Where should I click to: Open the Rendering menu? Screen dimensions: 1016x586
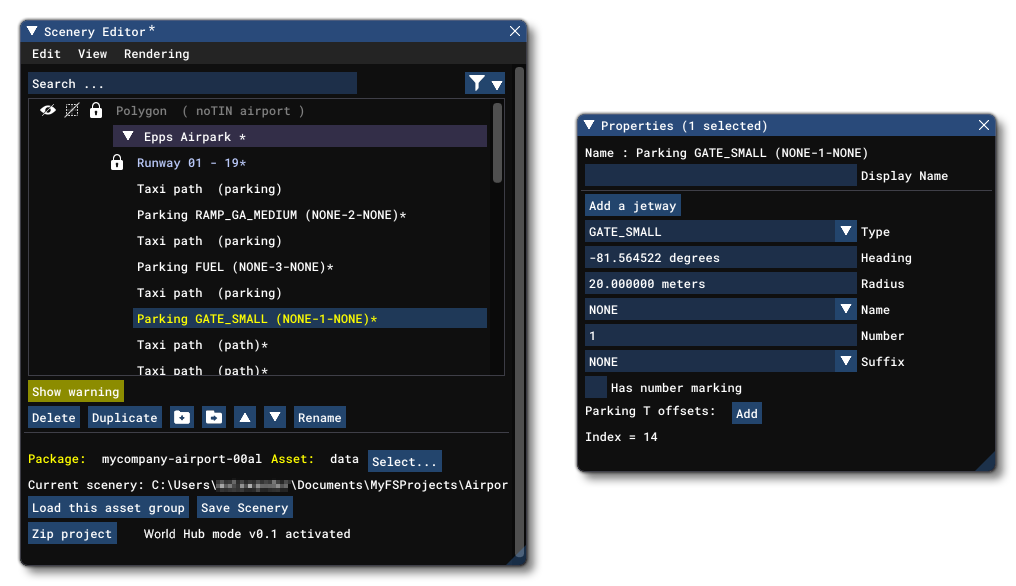point(156,54)
